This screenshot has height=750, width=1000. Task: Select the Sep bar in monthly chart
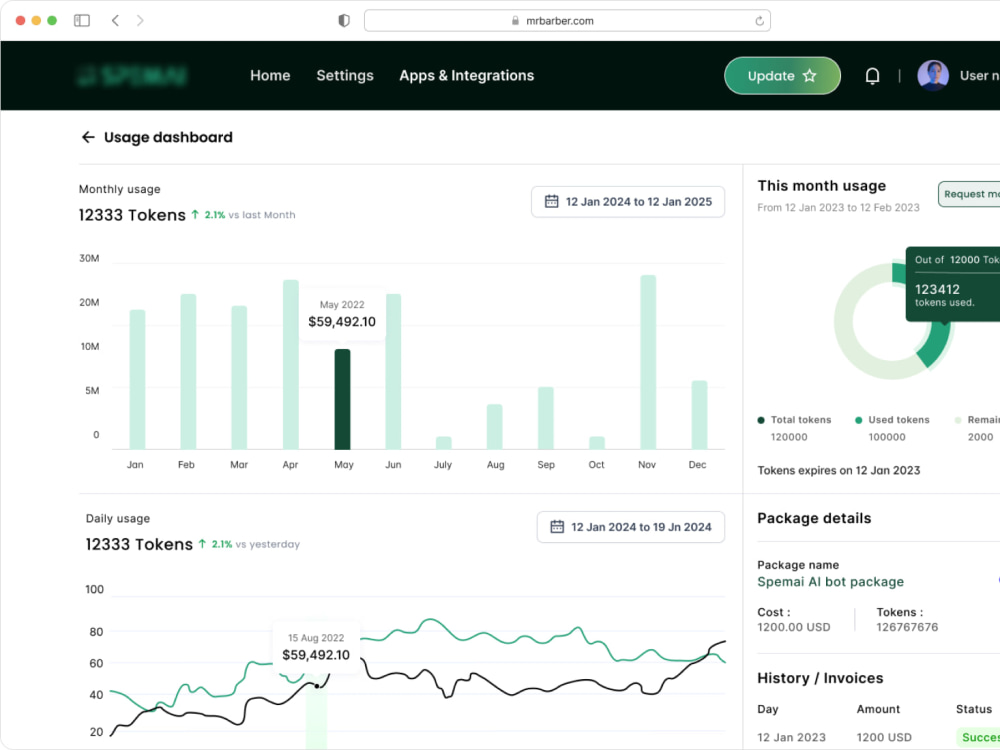pyautogui.click(x=546, y=418)
